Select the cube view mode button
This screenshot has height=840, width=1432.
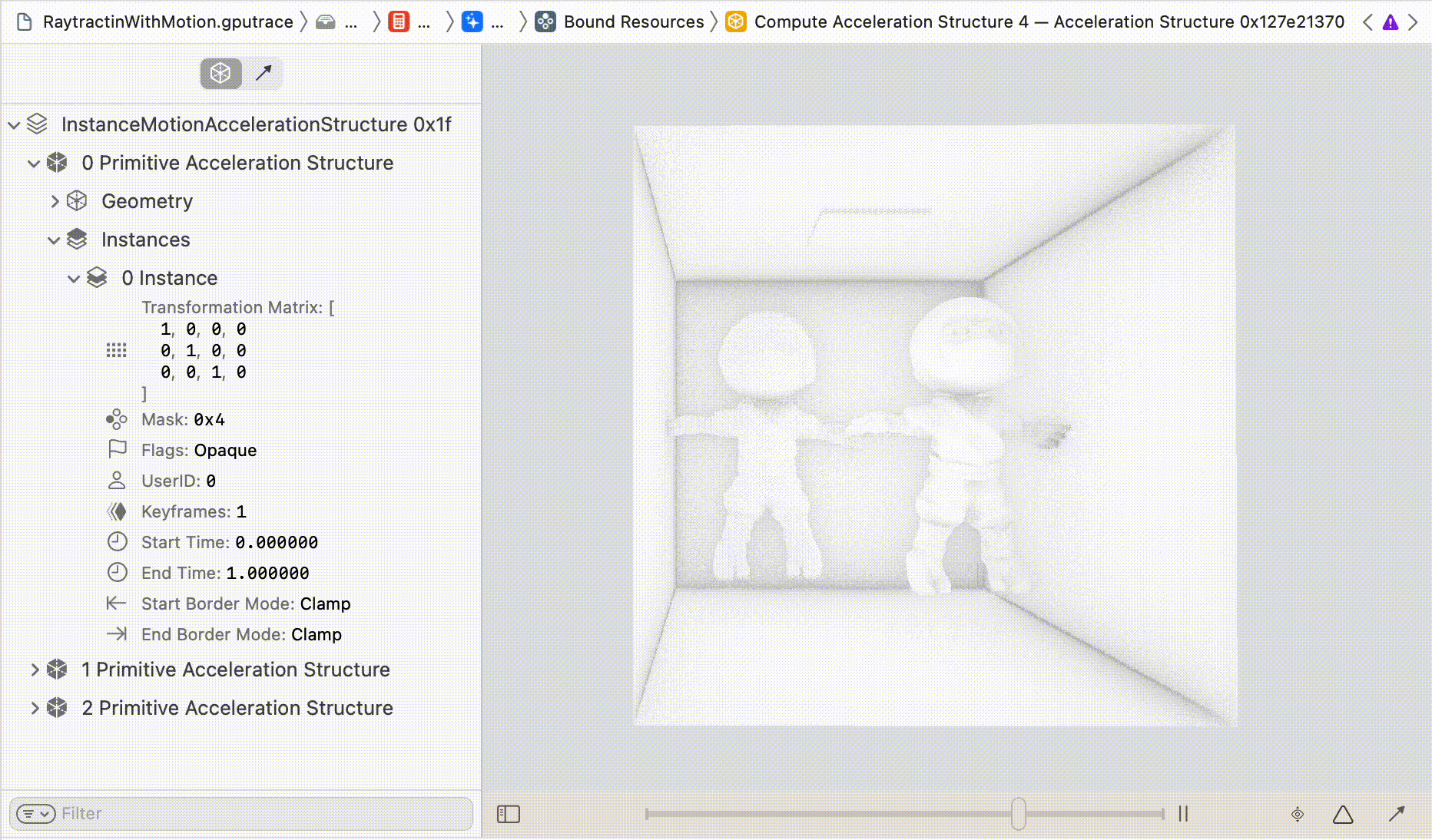point(220,74)
